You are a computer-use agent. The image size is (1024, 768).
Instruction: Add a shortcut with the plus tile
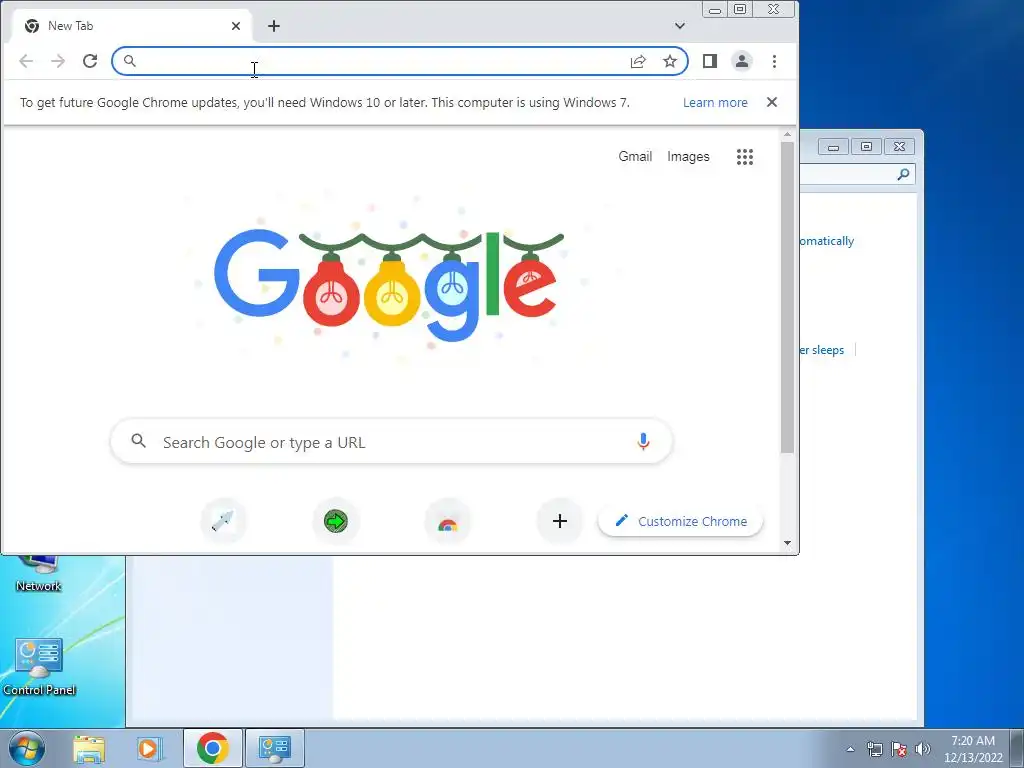560,521
